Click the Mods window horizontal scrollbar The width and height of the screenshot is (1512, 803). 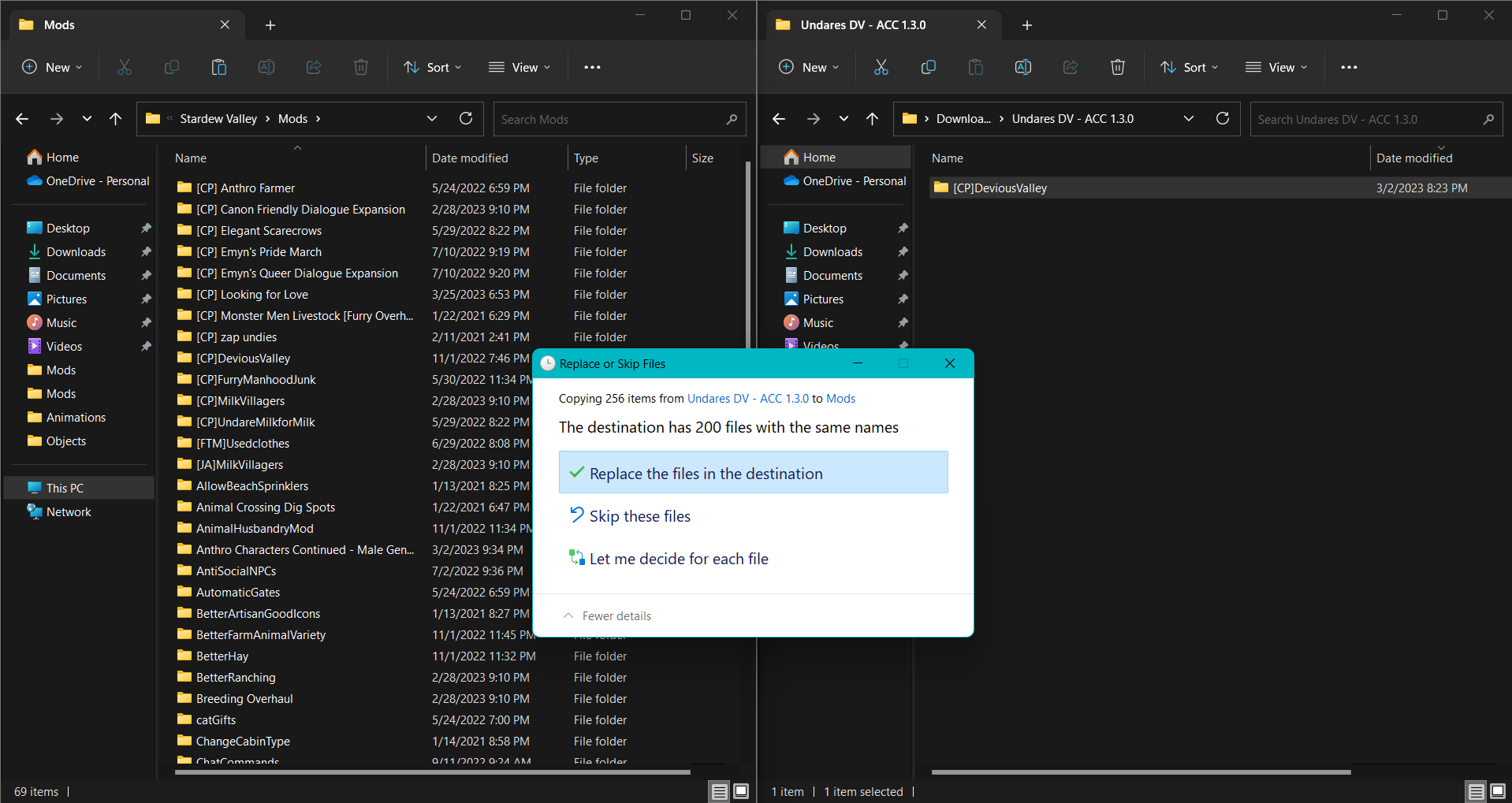[432, 772]
